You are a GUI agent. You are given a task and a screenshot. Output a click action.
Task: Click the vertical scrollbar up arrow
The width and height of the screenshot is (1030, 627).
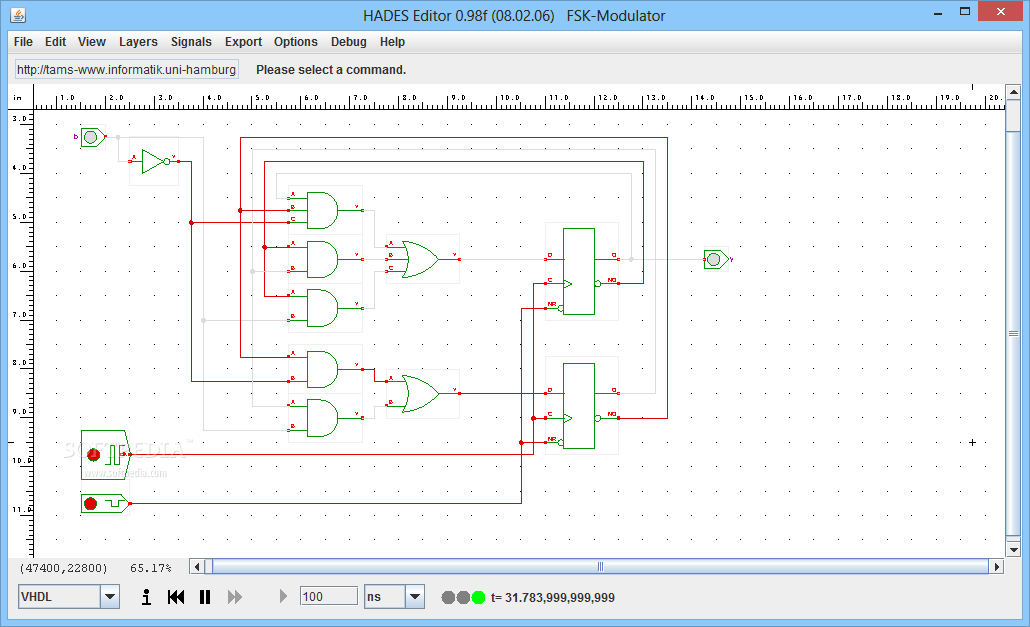[1013, 92]
